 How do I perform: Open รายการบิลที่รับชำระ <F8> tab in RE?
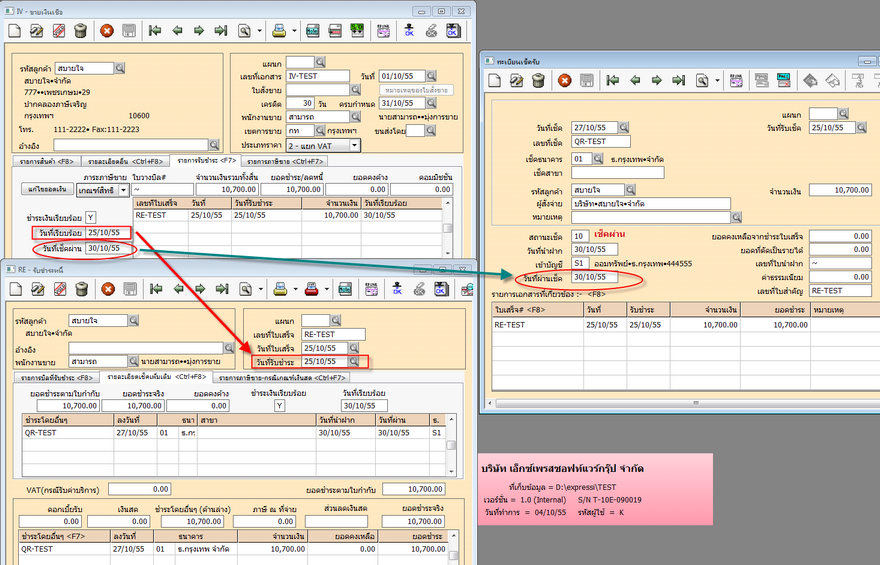coord(57,378)
